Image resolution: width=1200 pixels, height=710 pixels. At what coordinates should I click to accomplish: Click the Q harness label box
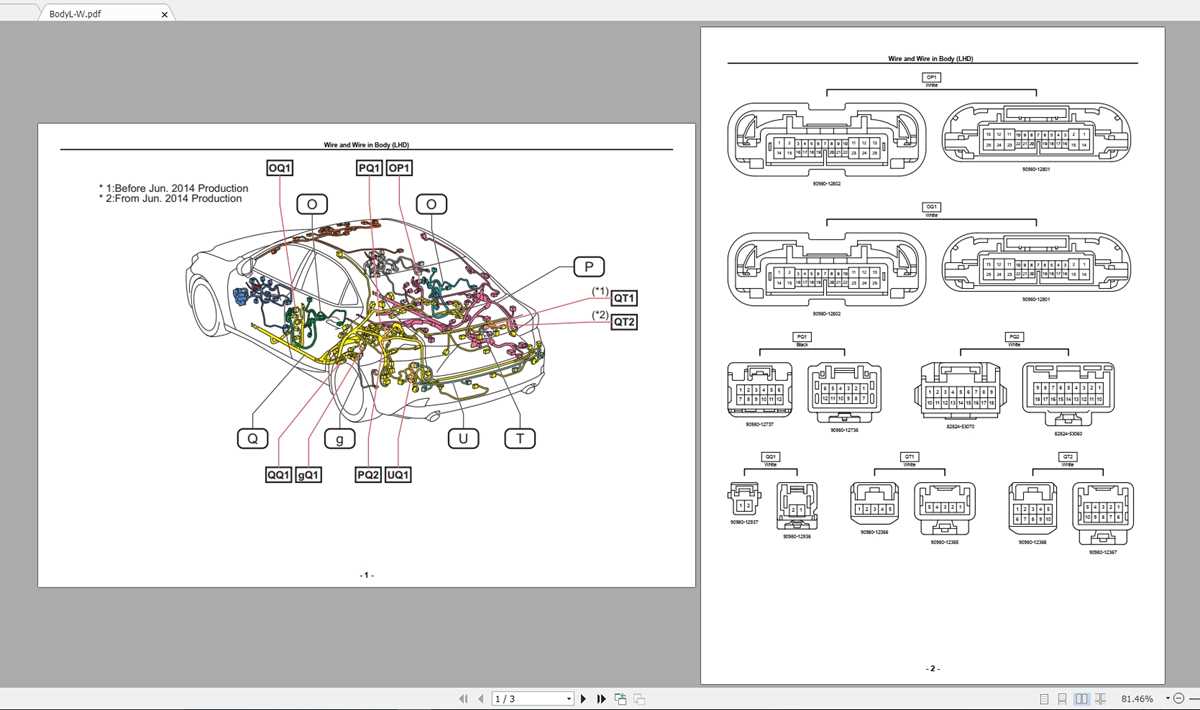253,438
